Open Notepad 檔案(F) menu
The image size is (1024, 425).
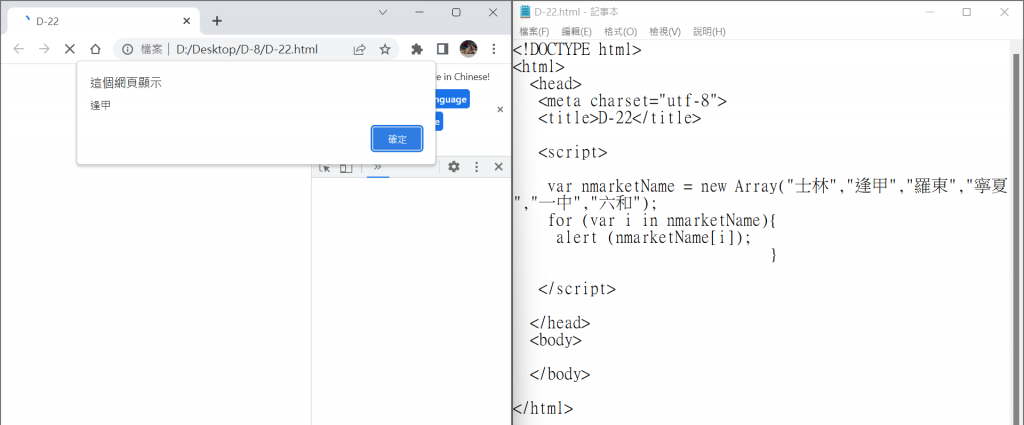[x=534, y=31]
